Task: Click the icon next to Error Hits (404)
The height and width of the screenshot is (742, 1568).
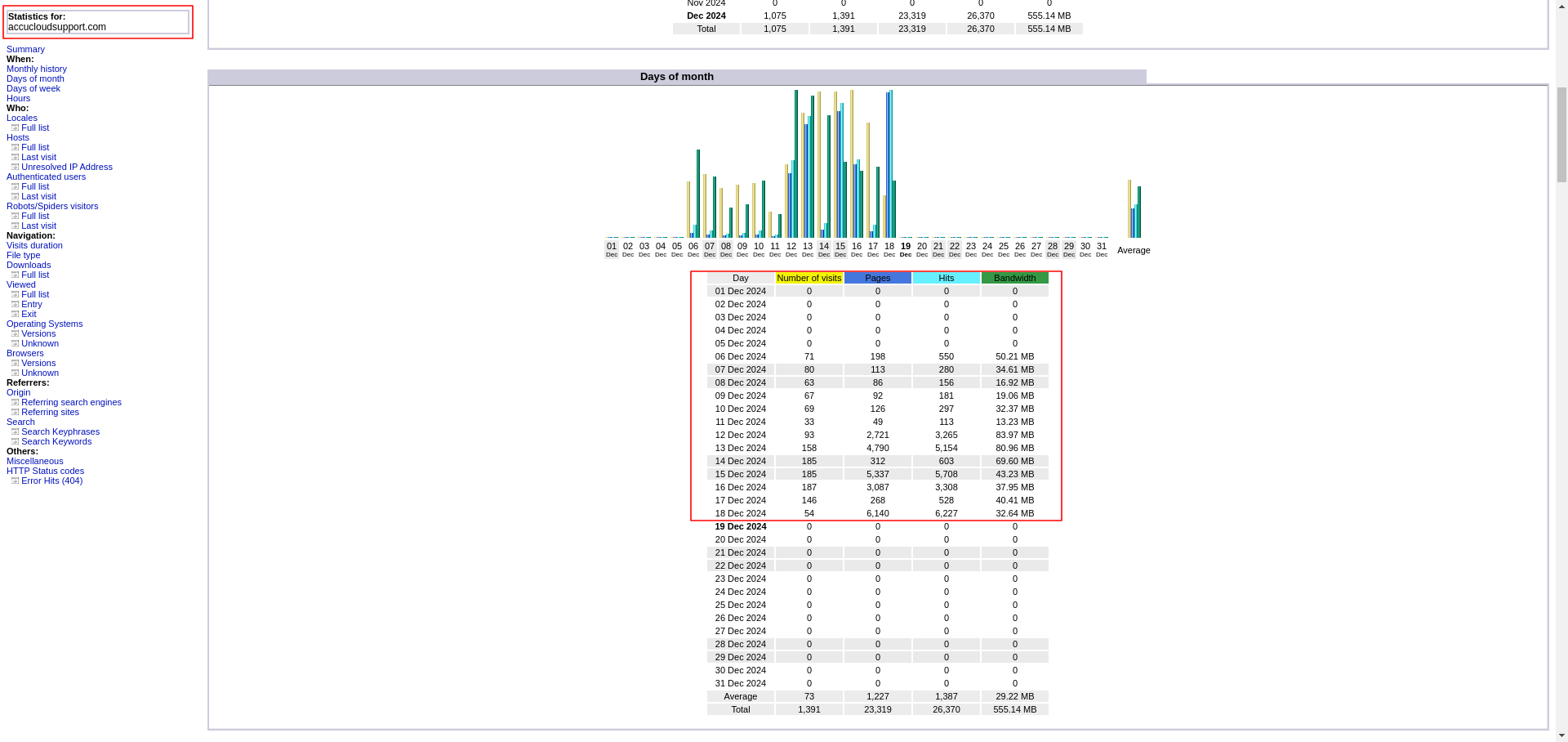Action: [15, 481]
